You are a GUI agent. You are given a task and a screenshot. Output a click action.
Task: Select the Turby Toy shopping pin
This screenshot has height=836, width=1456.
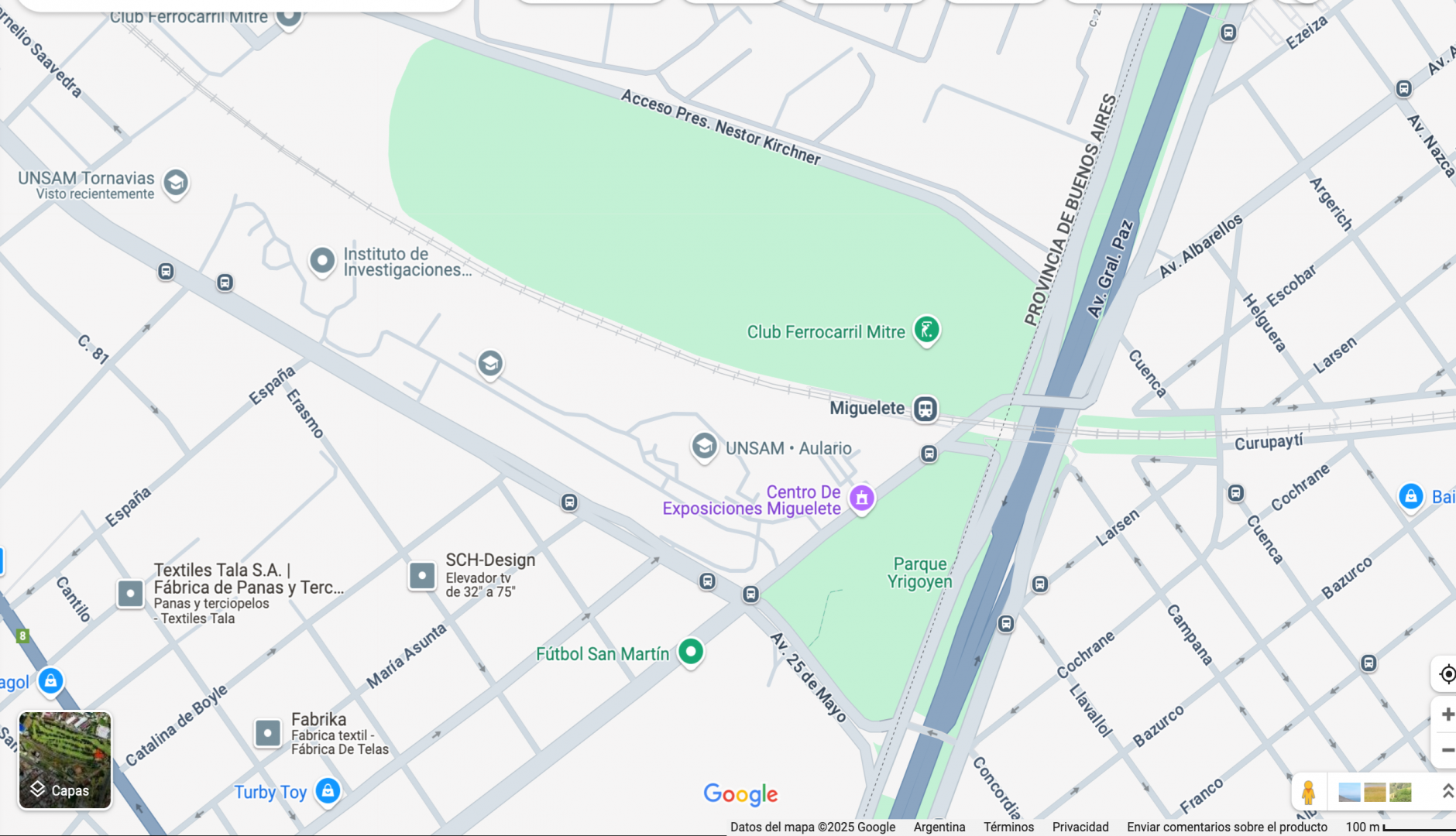tap(328, 792)
